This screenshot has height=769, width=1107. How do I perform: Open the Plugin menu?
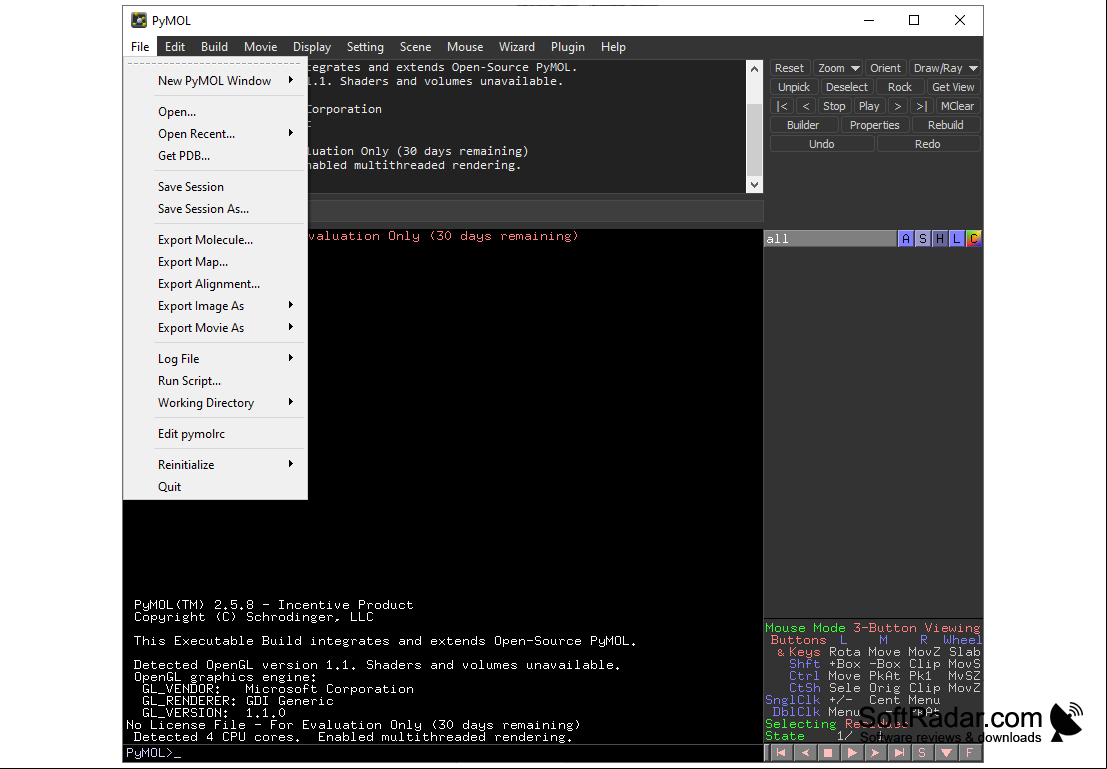568,47
